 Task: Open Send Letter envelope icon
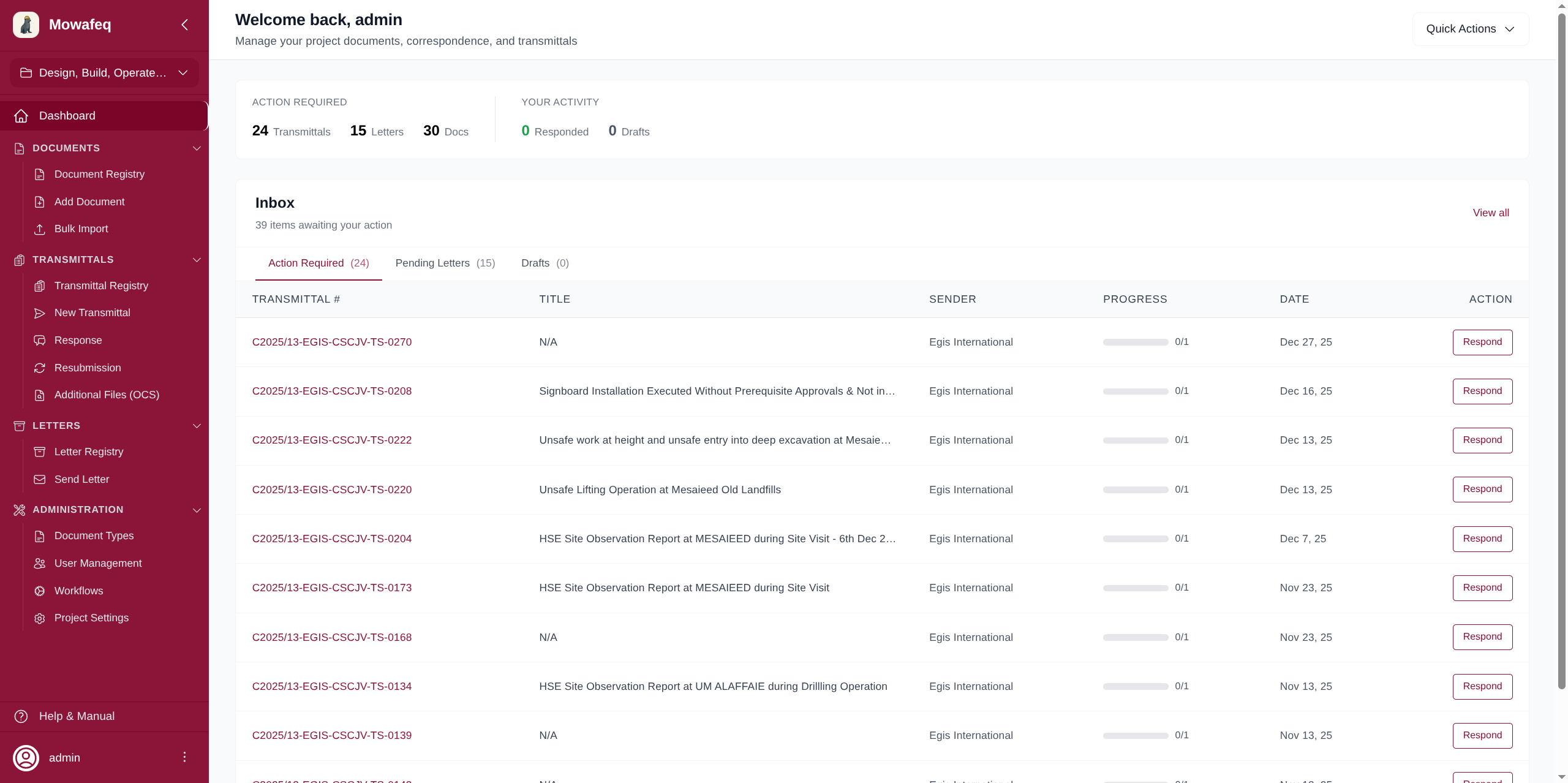(x=39, y=479)
